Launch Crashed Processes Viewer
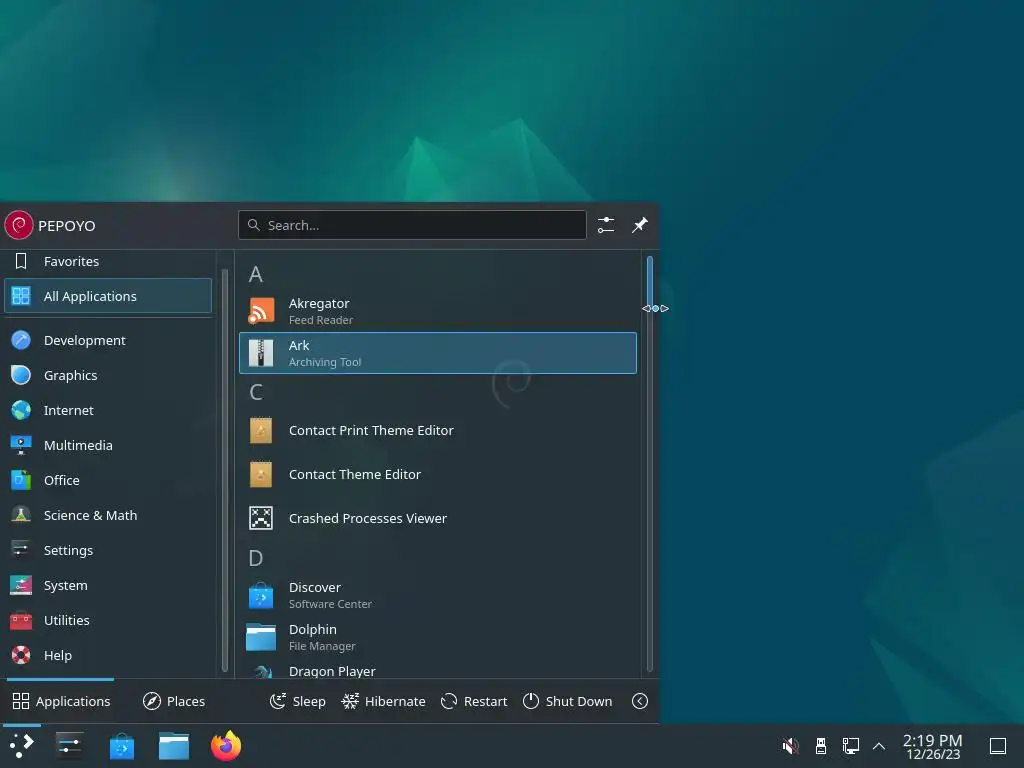The image size is (1024, 768). coord(438,518)
